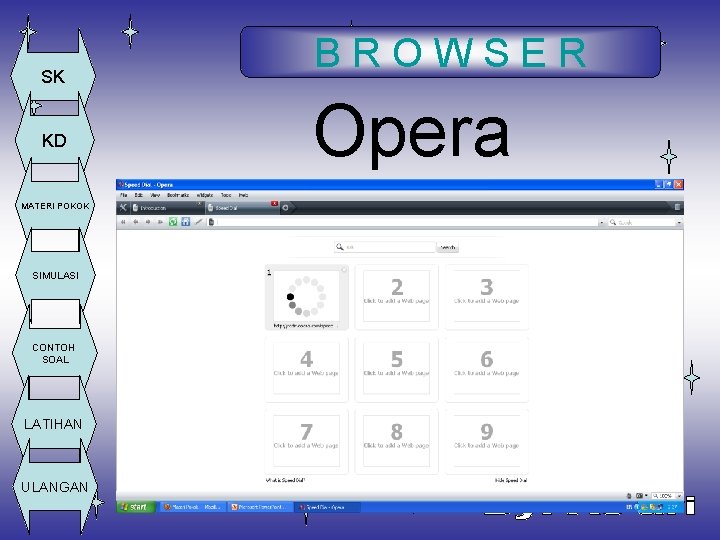Viewport: 720px width, 540px height.
Task: Switch to Mozilla Firefox taskbar item
Action: coord(193,507)
